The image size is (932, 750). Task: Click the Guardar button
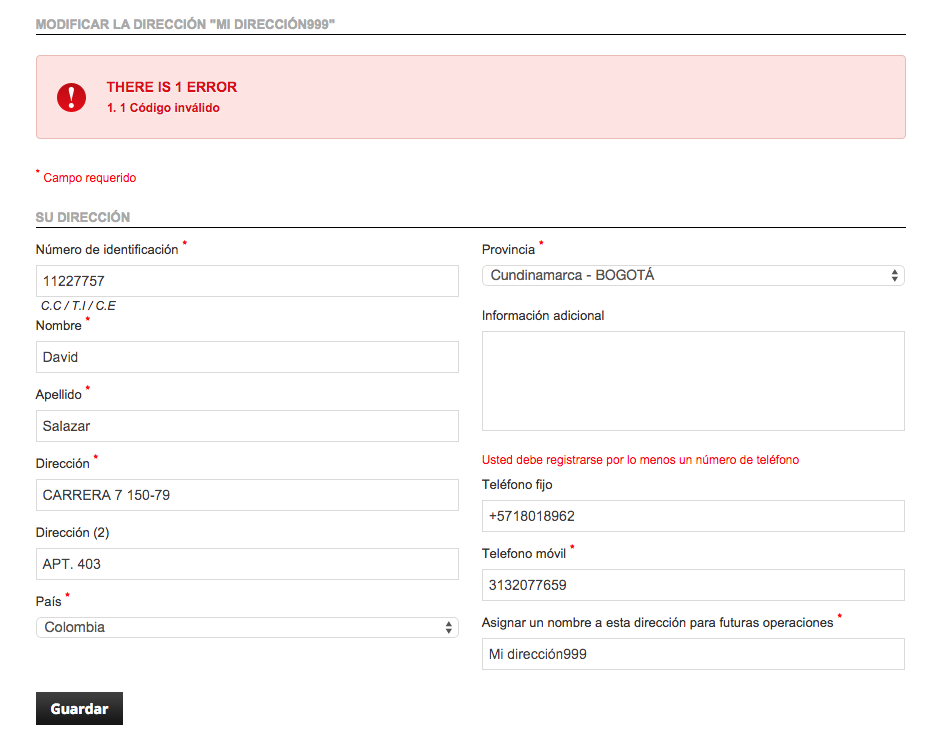tap(79, 708)
